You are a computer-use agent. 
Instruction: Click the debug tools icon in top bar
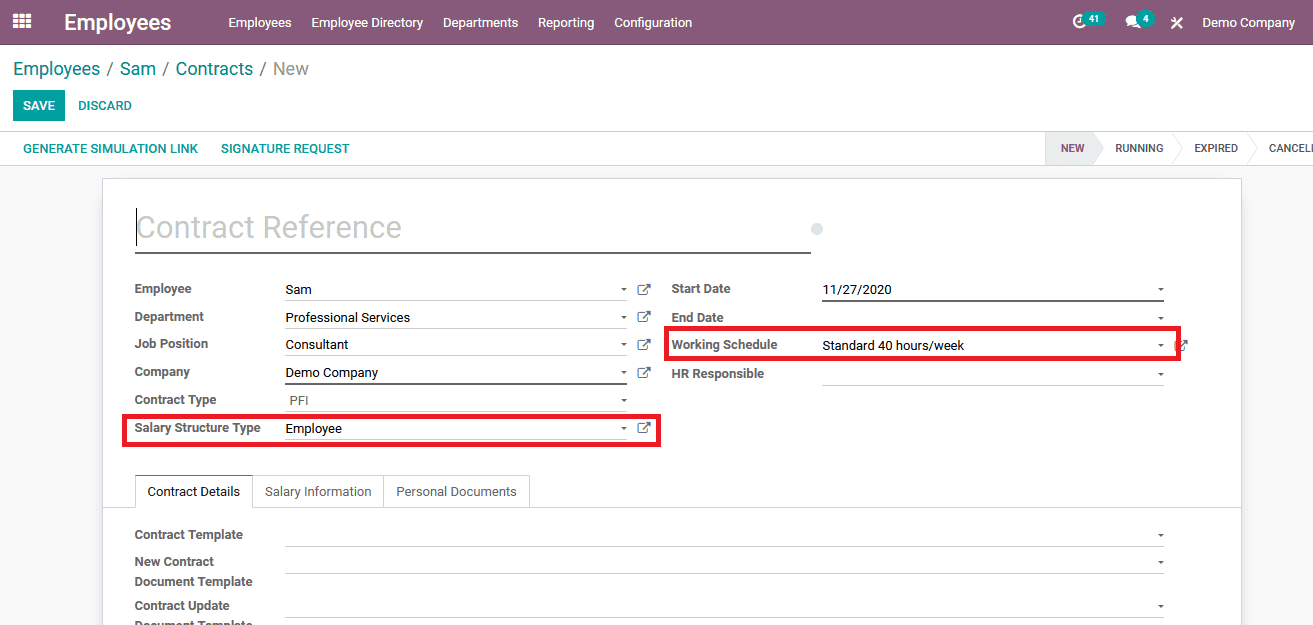tap(1177, 22)
